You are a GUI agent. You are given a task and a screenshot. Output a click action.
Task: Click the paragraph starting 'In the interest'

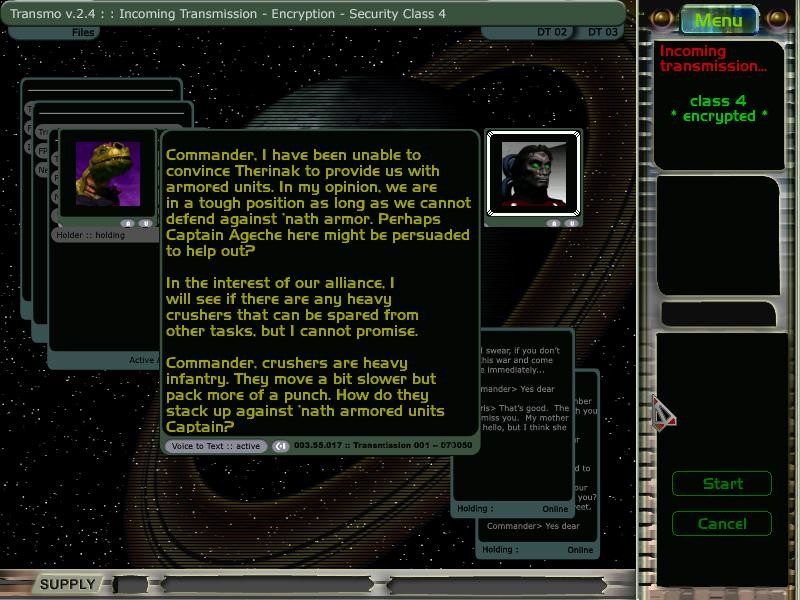pyautogui.click(x=292, y=307)
